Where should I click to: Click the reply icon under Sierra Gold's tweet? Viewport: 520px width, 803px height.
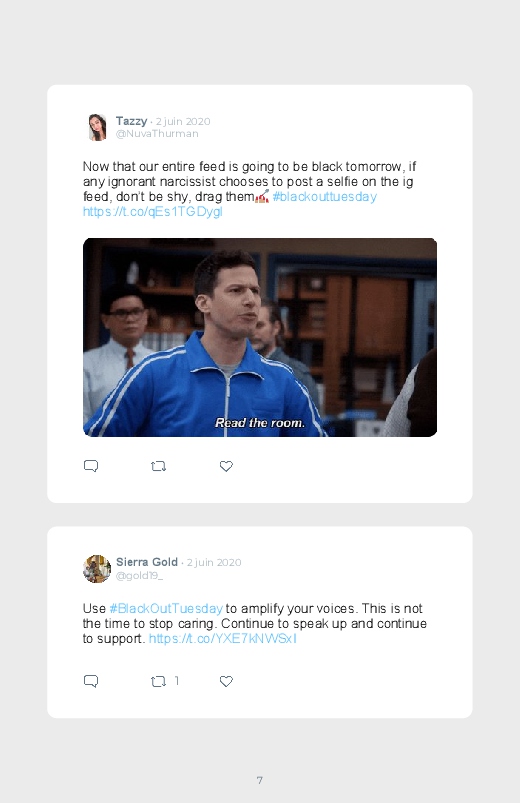point(91,681)
